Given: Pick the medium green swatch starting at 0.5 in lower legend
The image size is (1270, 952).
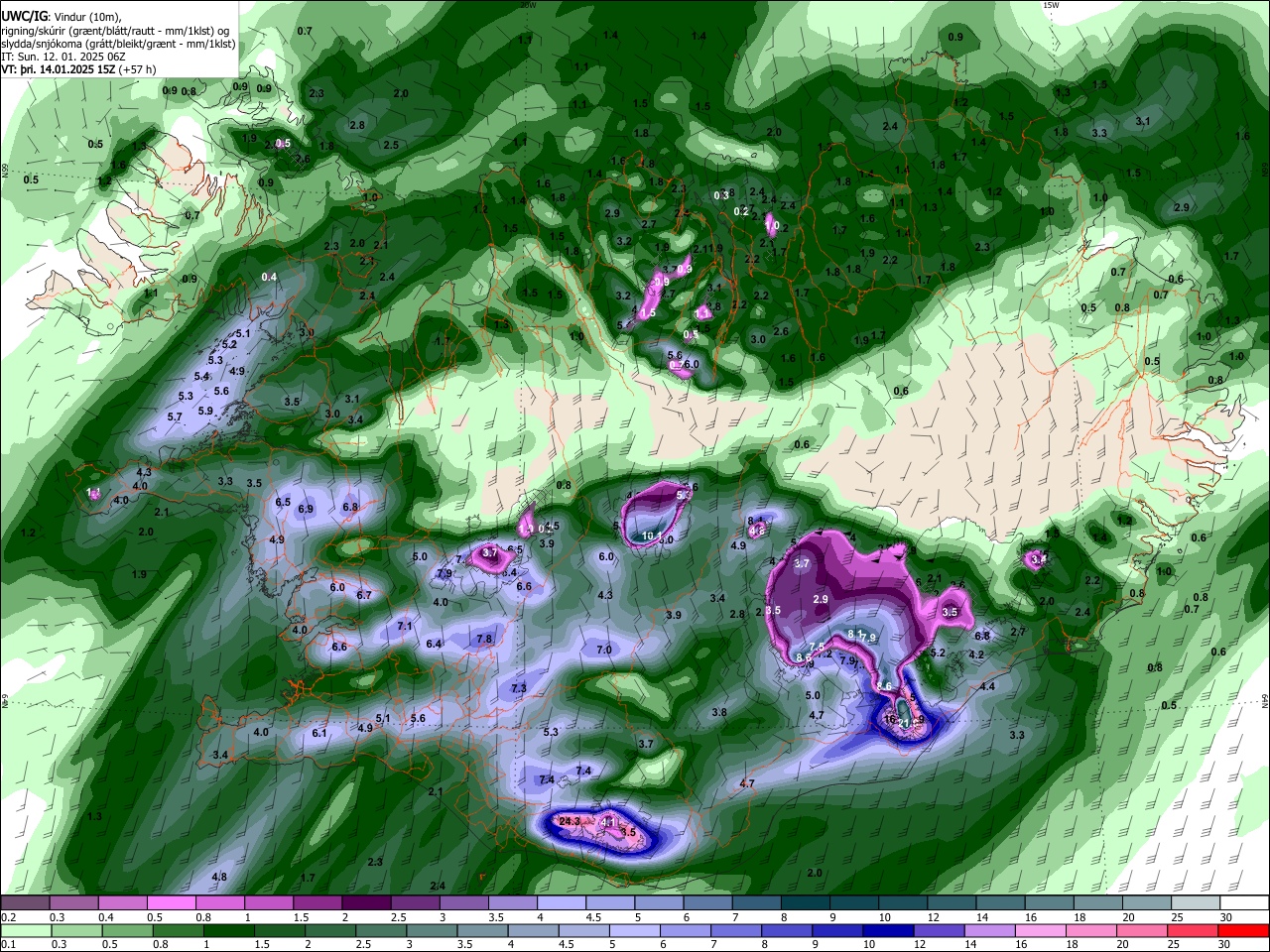Looking at the screenshot, I should point(127,930).
